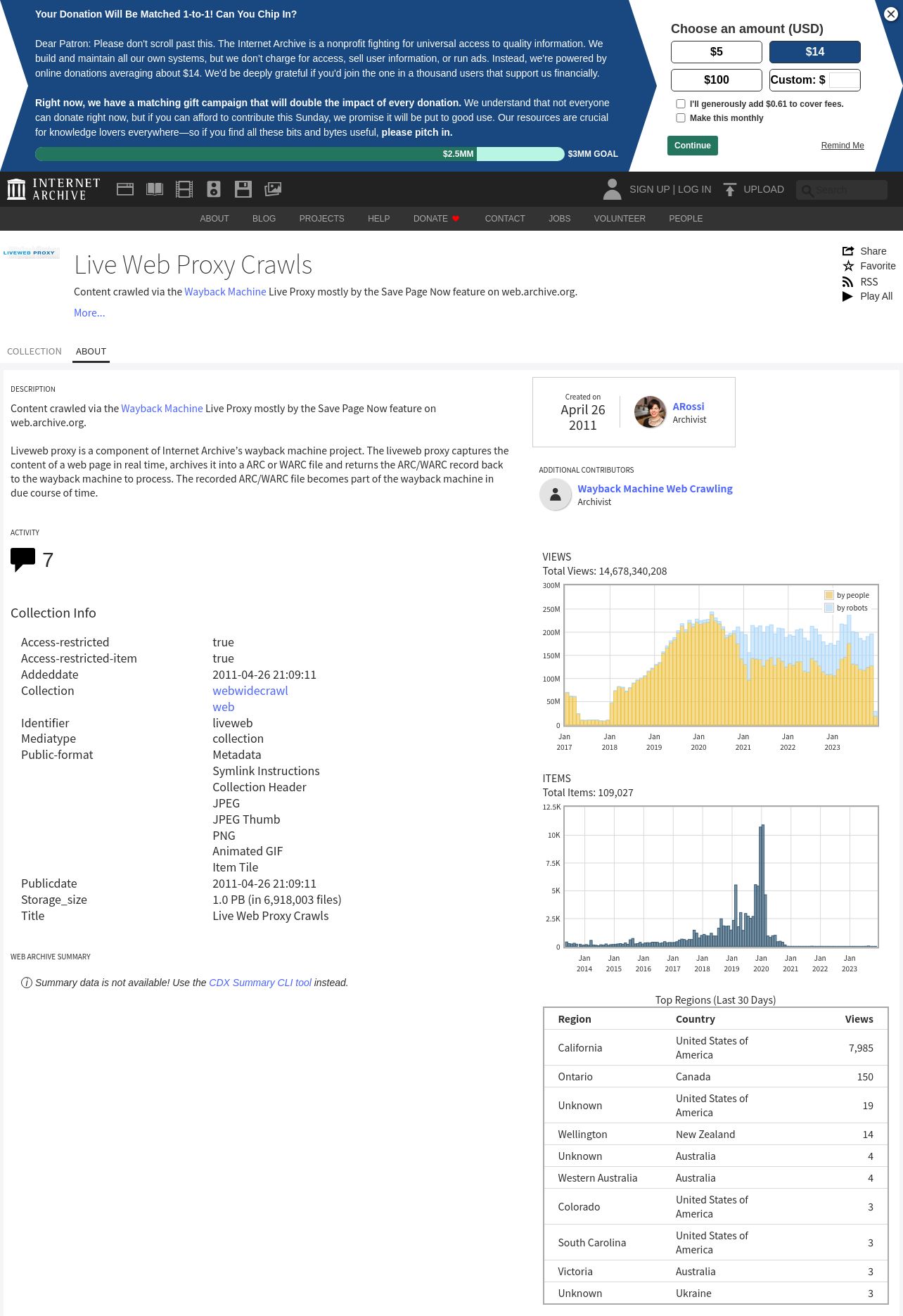This screenshot has width=903, height=1316.
Task: Click the Ontario region row
Action: [716, 1077]
